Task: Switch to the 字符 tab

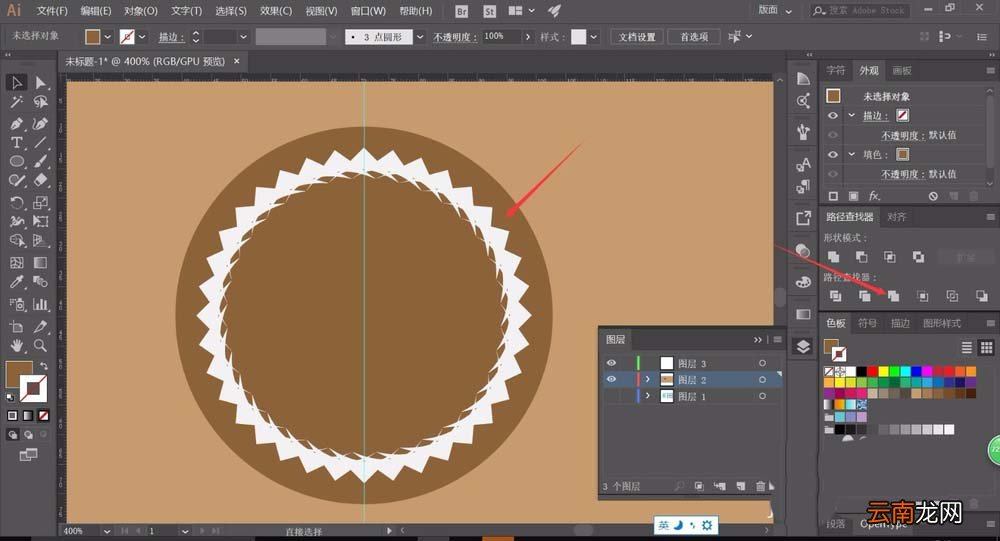Action: click(835, 70)
